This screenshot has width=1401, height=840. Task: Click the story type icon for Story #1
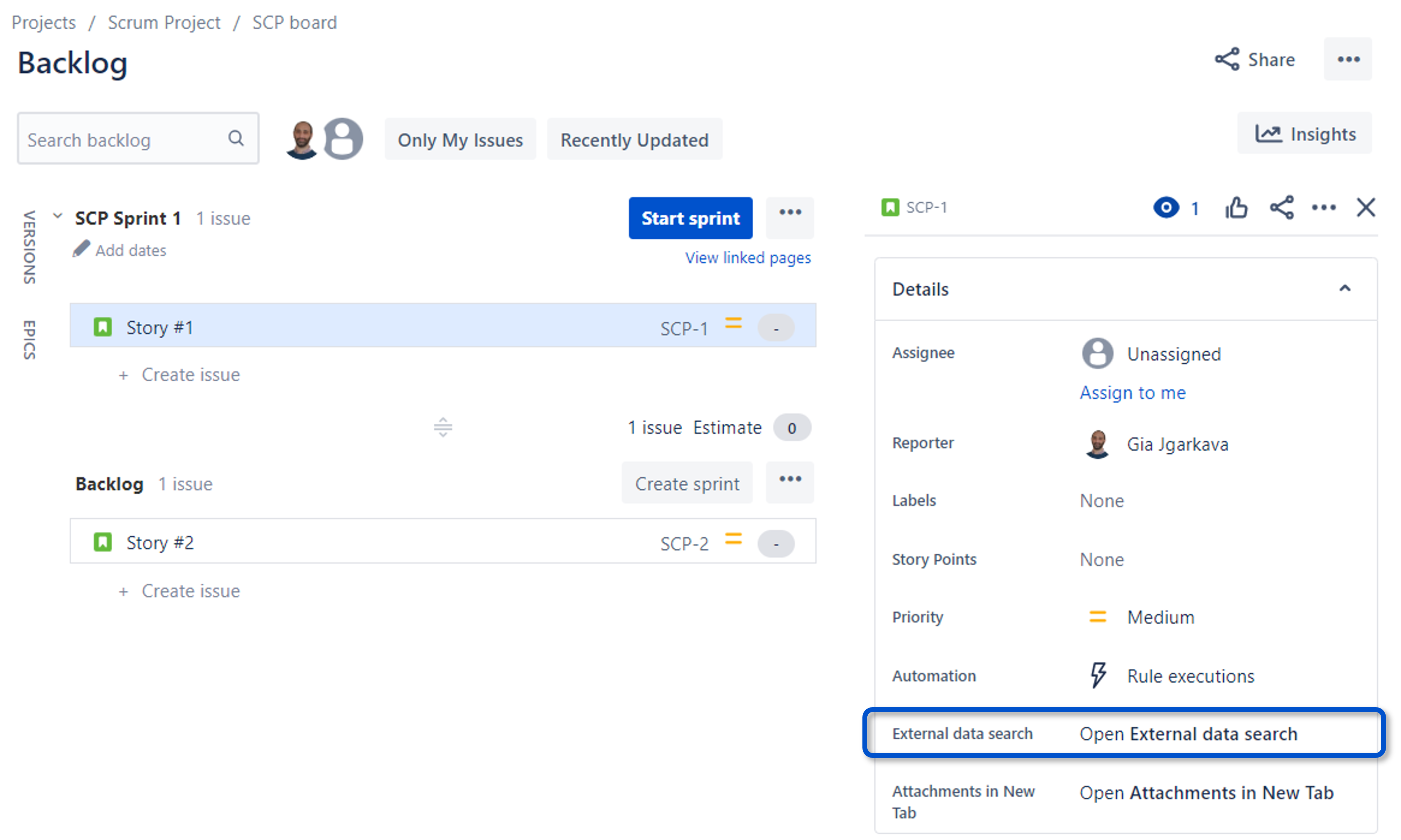pos(102,326)
